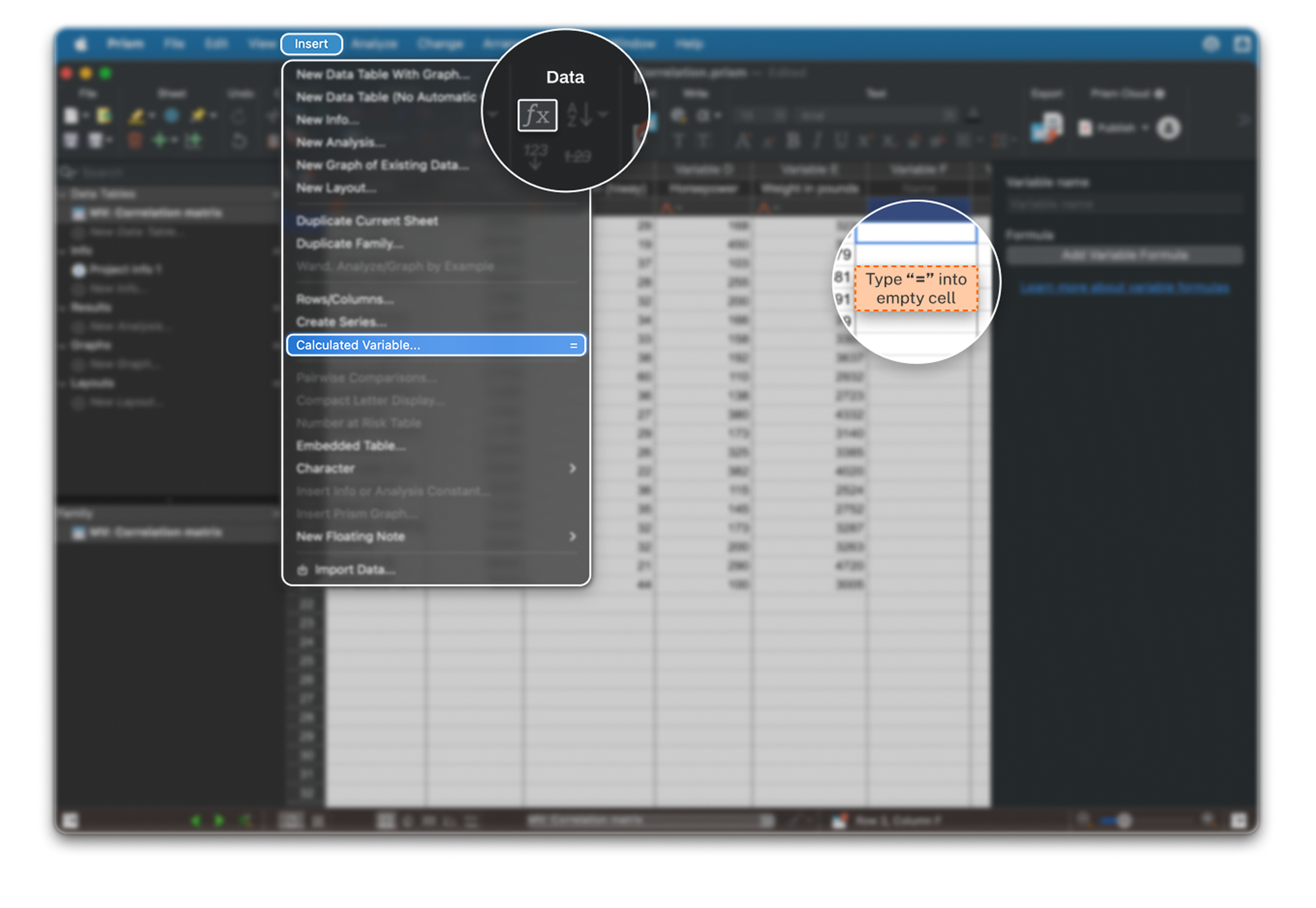The image size is (1316, 908).
Task: Click the fx calculated variable icon
Action: tap(537, 116)
